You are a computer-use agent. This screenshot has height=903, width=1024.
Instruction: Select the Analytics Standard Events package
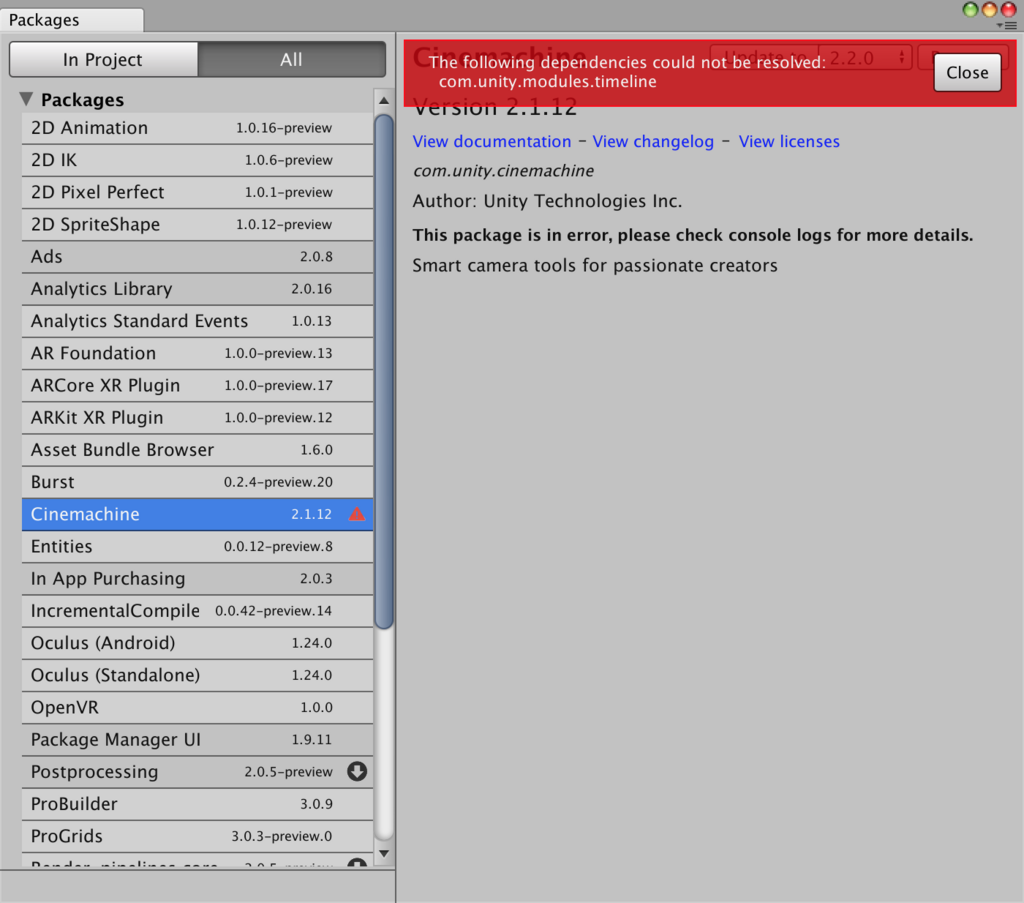point(197,321)
